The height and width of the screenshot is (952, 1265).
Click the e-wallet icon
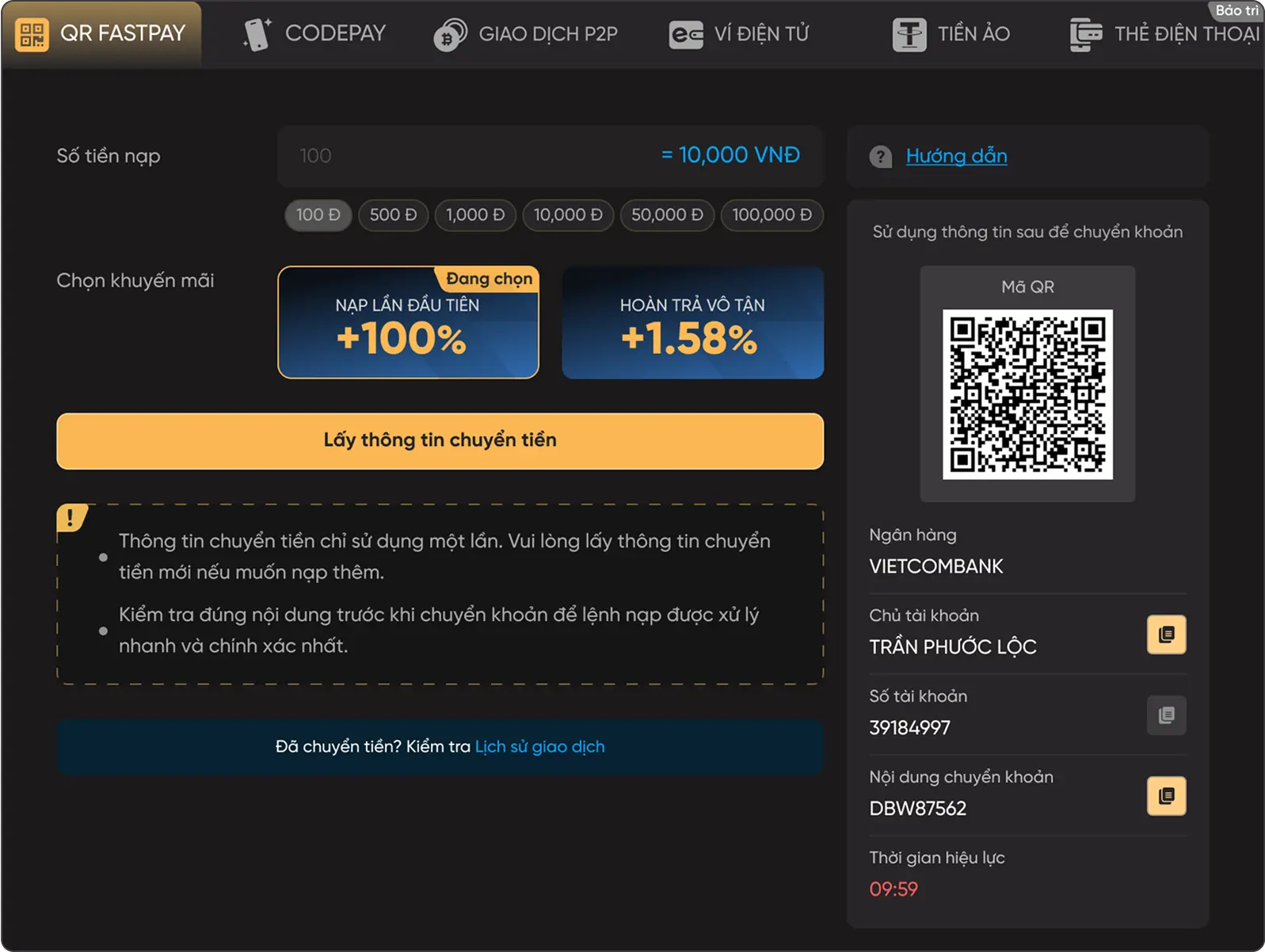pos(685,35)
